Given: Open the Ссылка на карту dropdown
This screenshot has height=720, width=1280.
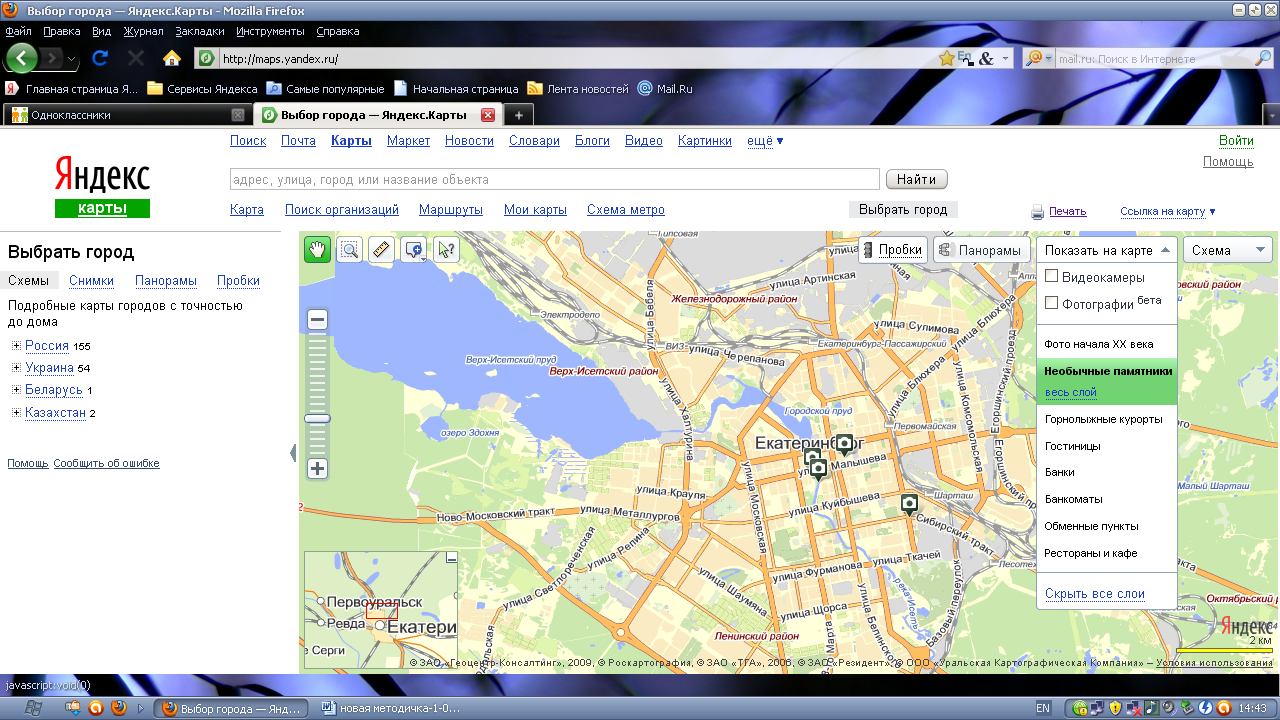Looking at the screenshot, I should pos(1168,211).
